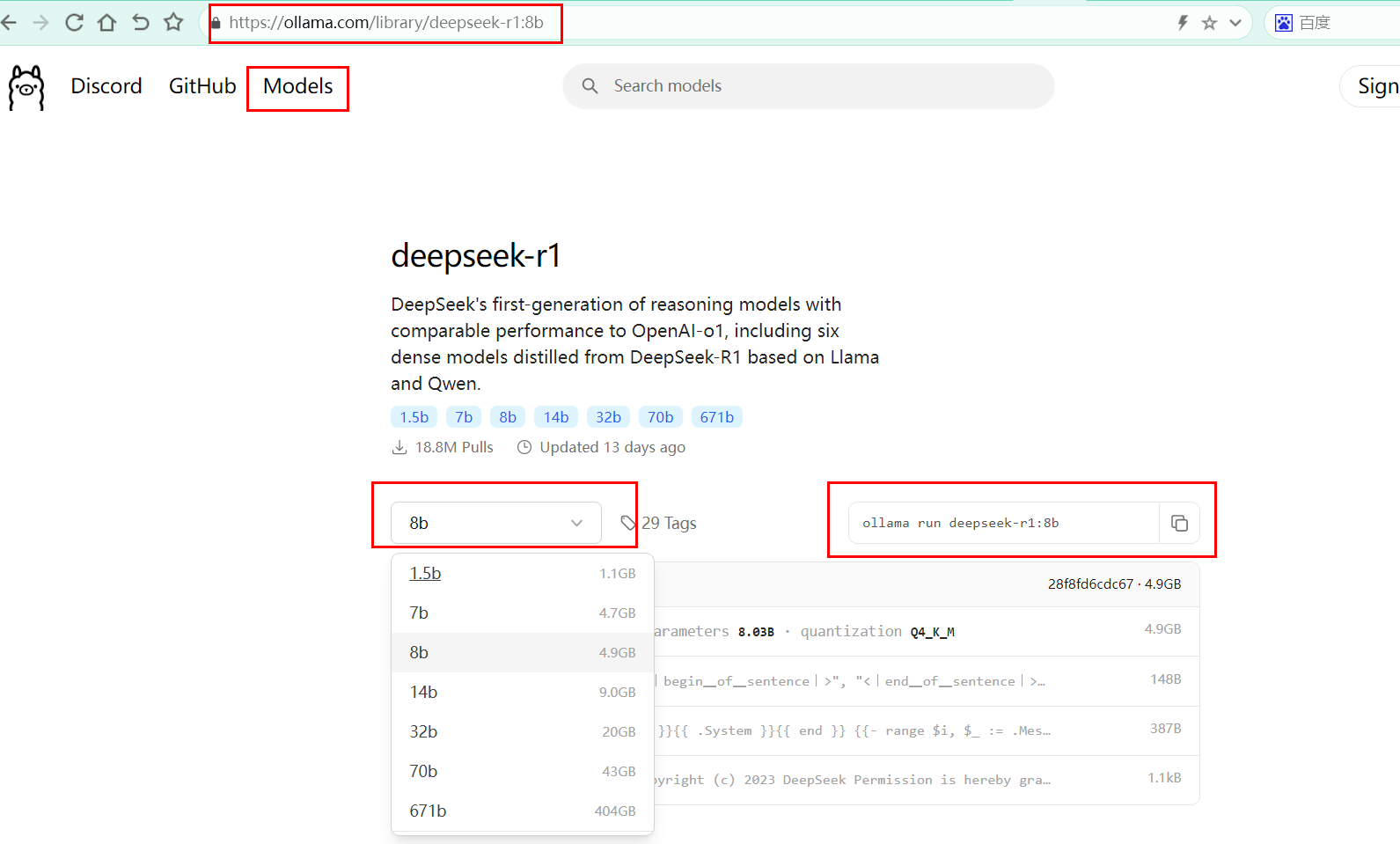
Task: Expand the address bar dropdown chevron
Action: point(1235,23)
